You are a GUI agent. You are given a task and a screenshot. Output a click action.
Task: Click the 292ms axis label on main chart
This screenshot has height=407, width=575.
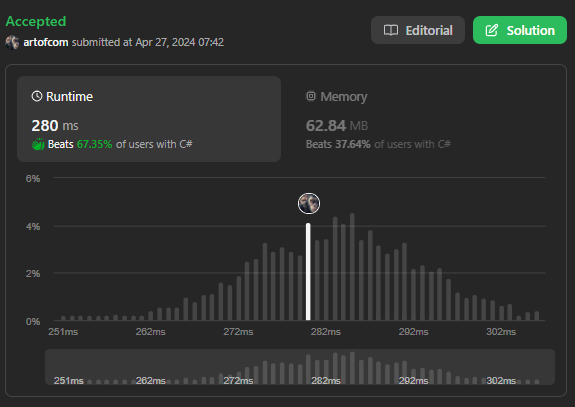click(413, 332)
